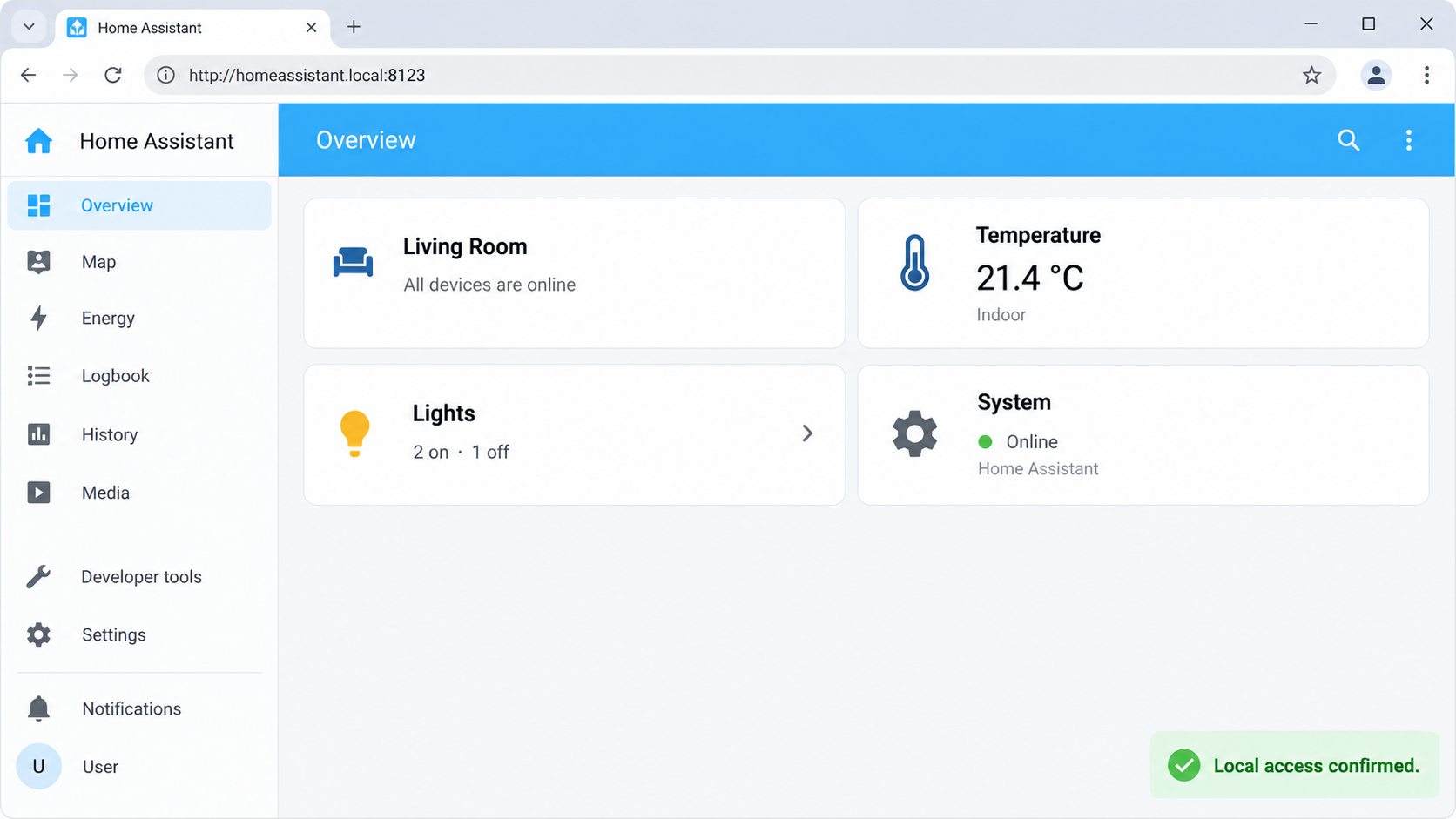Open a new browser tab
Screen dimensions: 1456x819
tap(354, 27)
